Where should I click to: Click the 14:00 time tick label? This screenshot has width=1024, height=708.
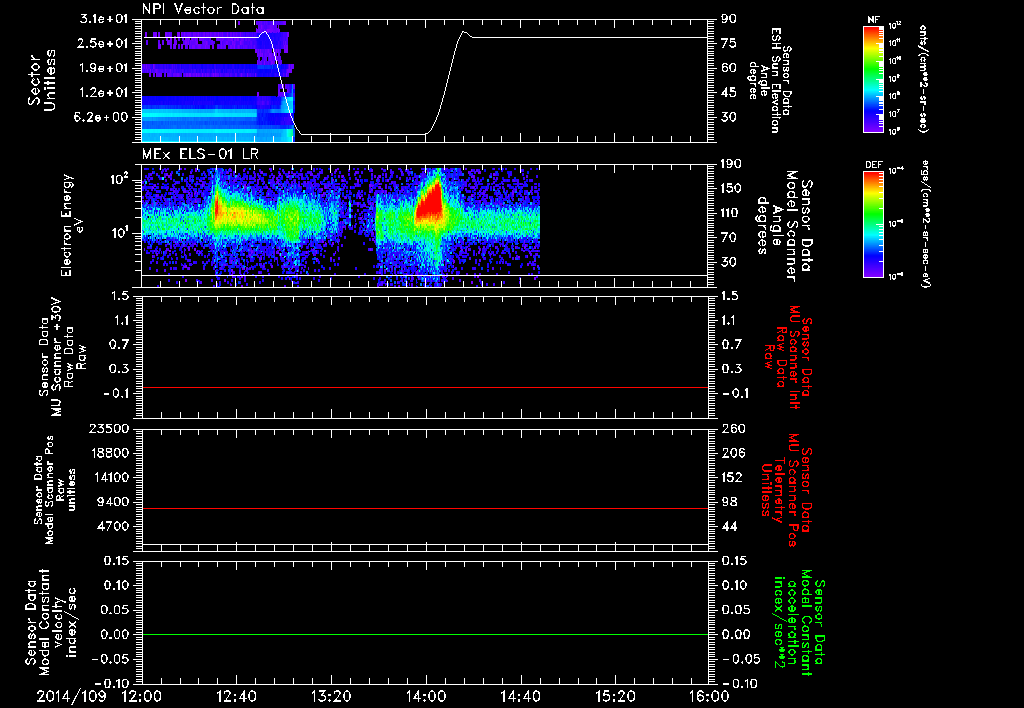[x=426, y=696]
